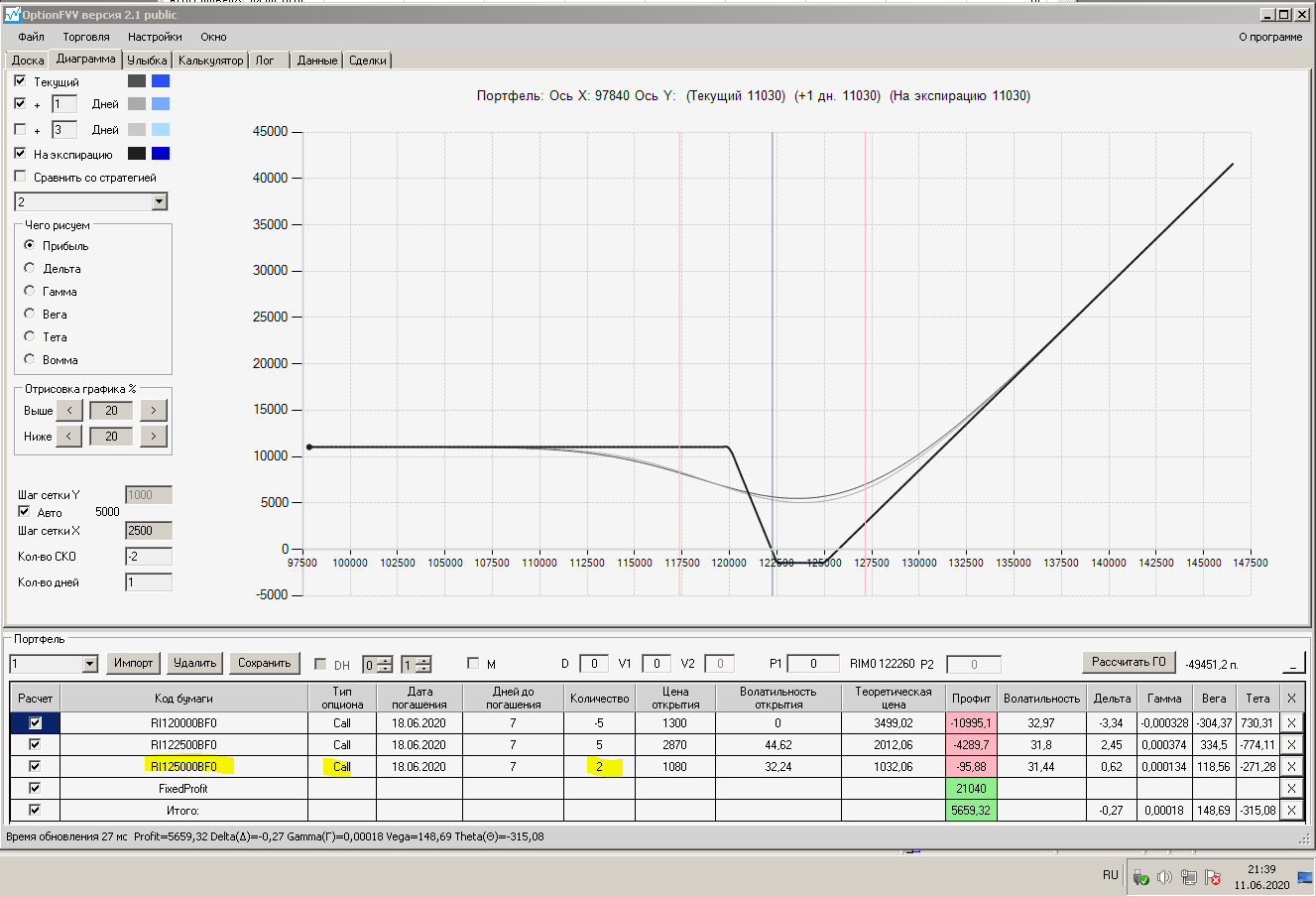The height and width of the screenshot is (897, 1316).
Task: Switch to the Доска tab
Action: (x=28, y=61)
